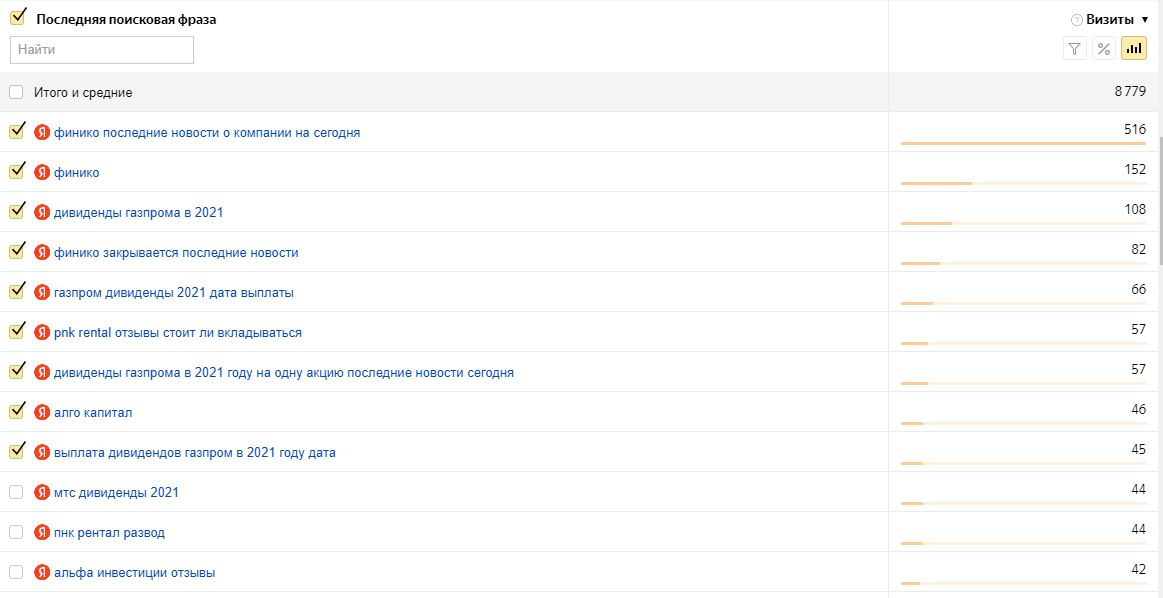The image size is (1163, 598).
Task: Click the Визиты column header
Action: tap(1111, 20)
